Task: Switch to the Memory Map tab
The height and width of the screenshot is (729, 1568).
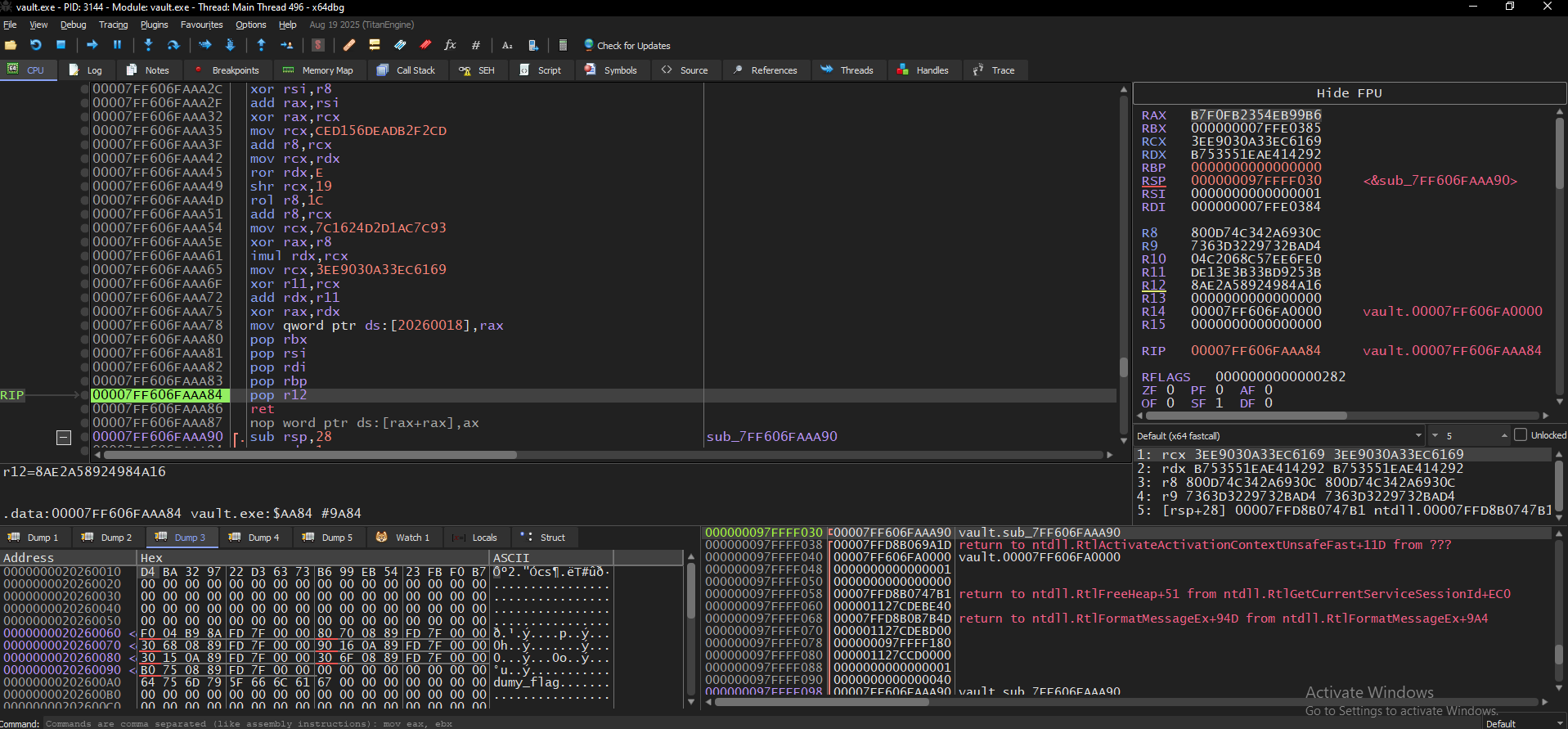Action: point(318,70)
